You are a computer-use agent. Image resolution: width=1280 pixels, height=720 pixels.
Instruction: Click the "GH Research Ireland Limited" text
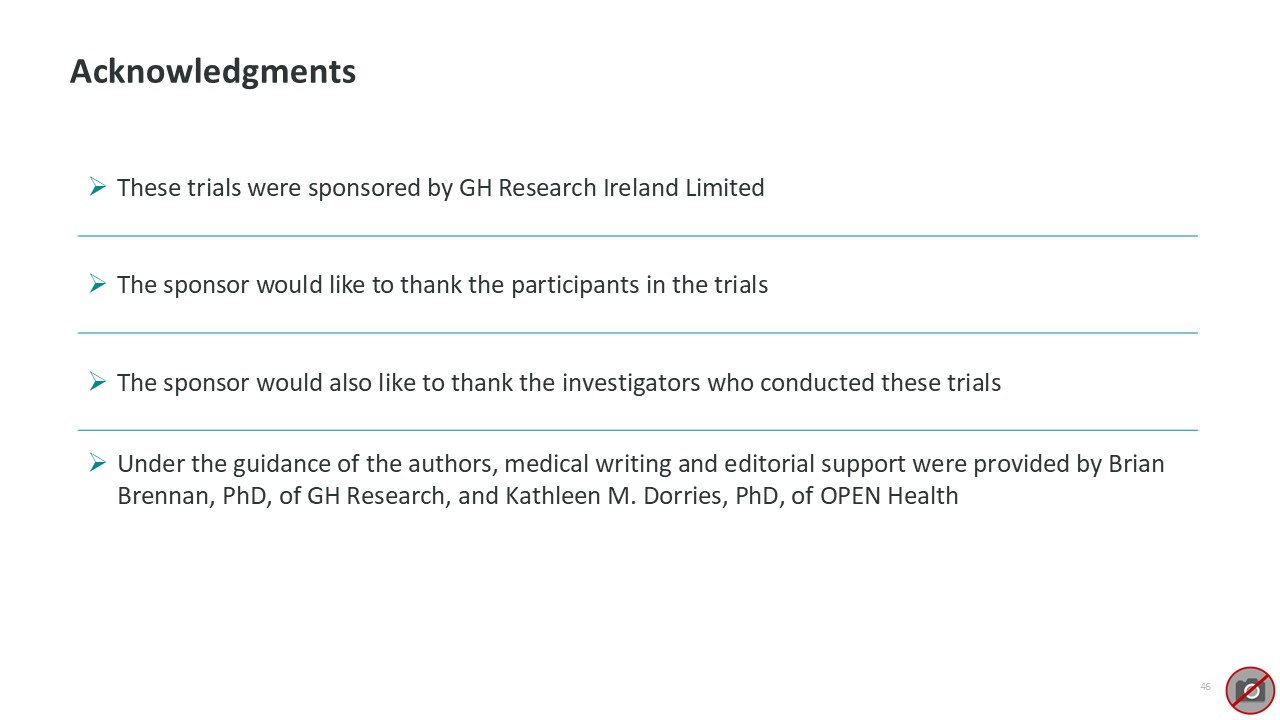point(611,188)
